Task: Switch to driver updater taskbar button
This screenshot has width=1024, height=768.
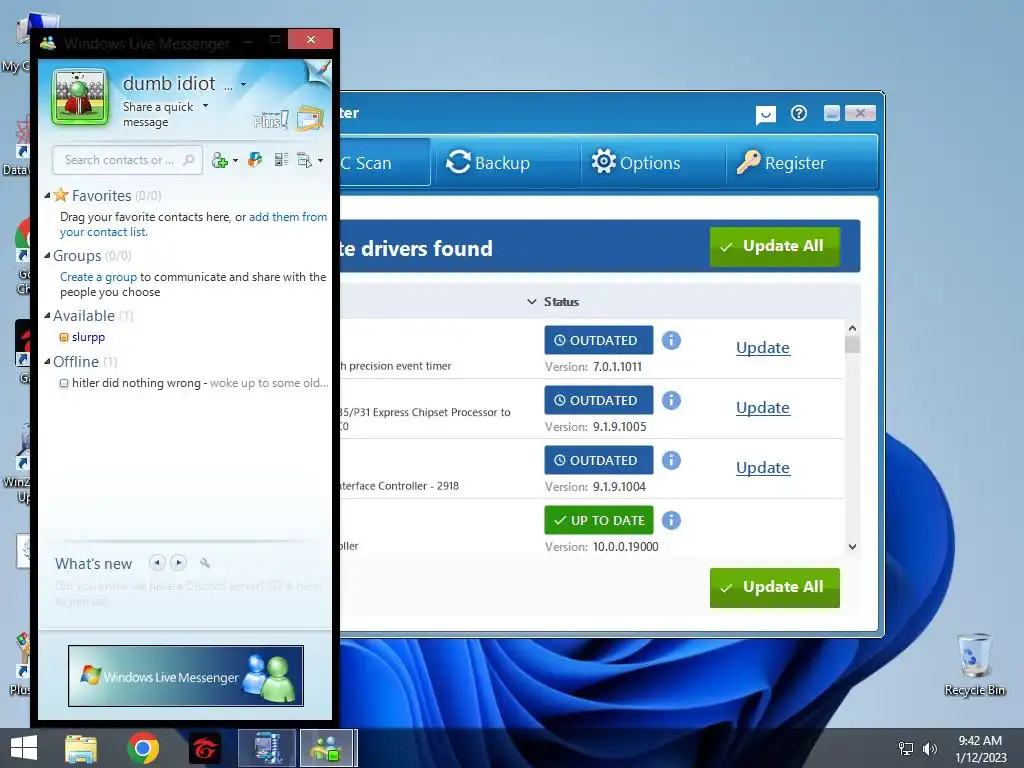Action: point(267,748)
